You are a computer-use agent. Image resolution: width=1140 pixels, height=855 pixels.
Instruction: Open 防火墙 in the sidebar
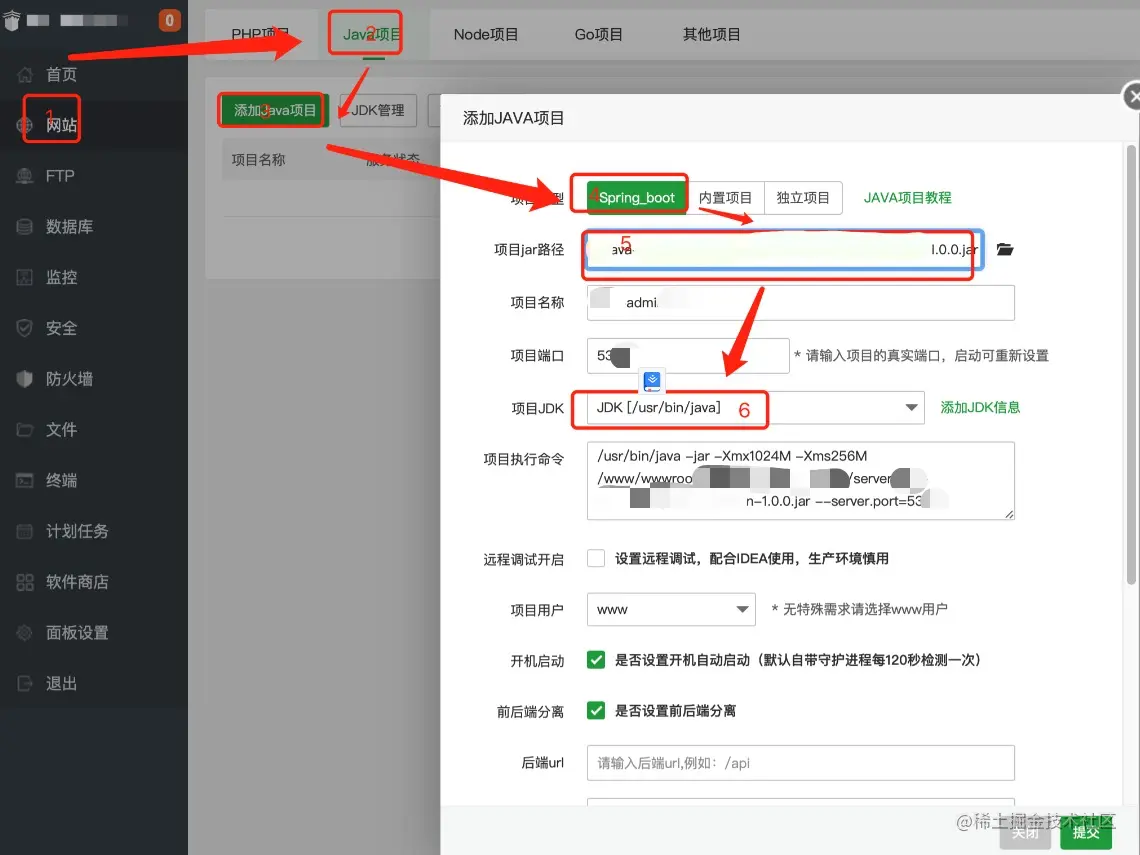click(x=94, y=379)
